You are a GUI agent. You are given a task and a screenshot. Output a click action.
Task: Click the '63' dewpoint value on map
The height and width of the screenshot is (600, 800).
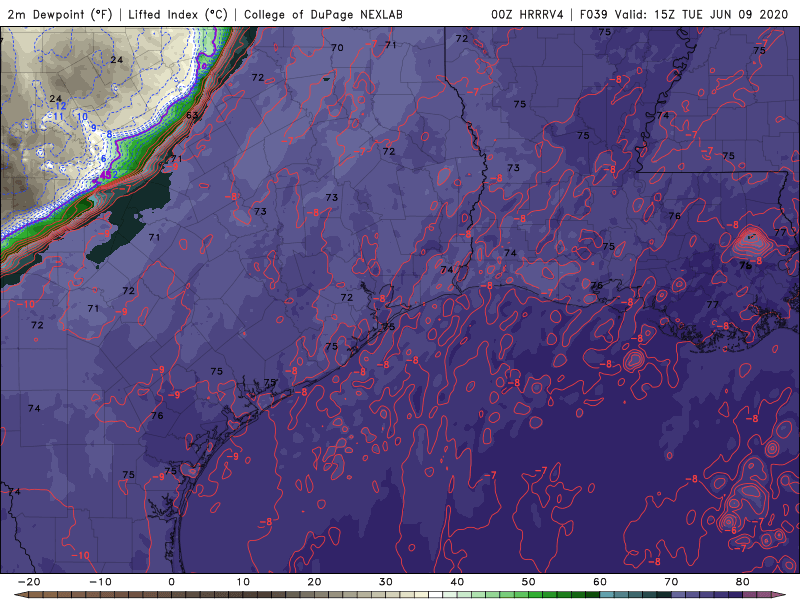(x=192, y=115)
